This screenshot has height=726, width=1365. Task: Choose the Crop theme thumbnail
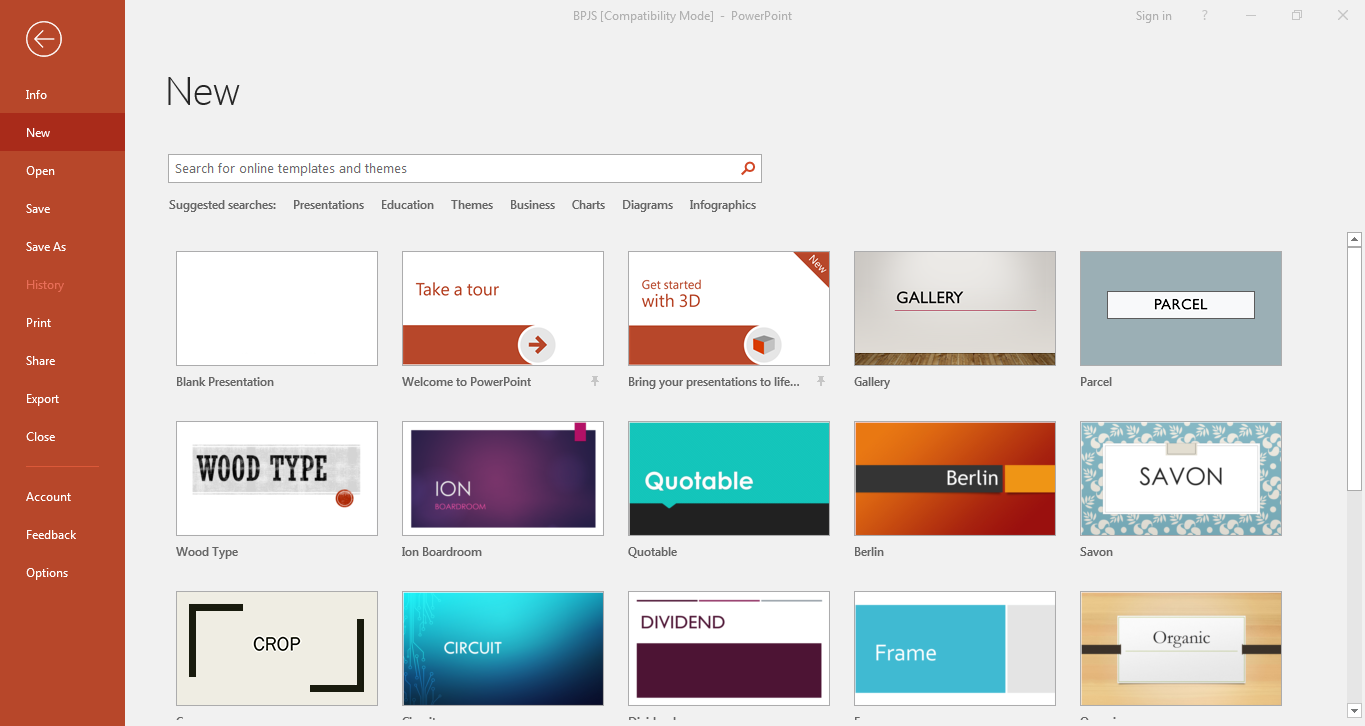(277, 648)
